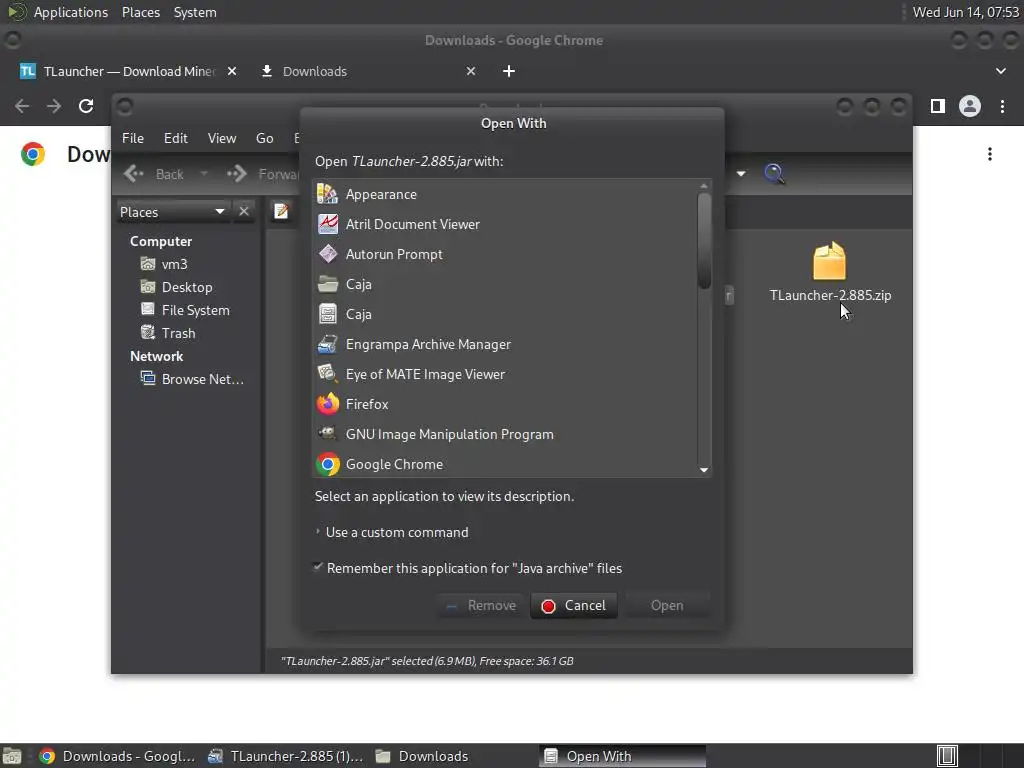Close the Places sidebar pane

(x=244, y=212)
